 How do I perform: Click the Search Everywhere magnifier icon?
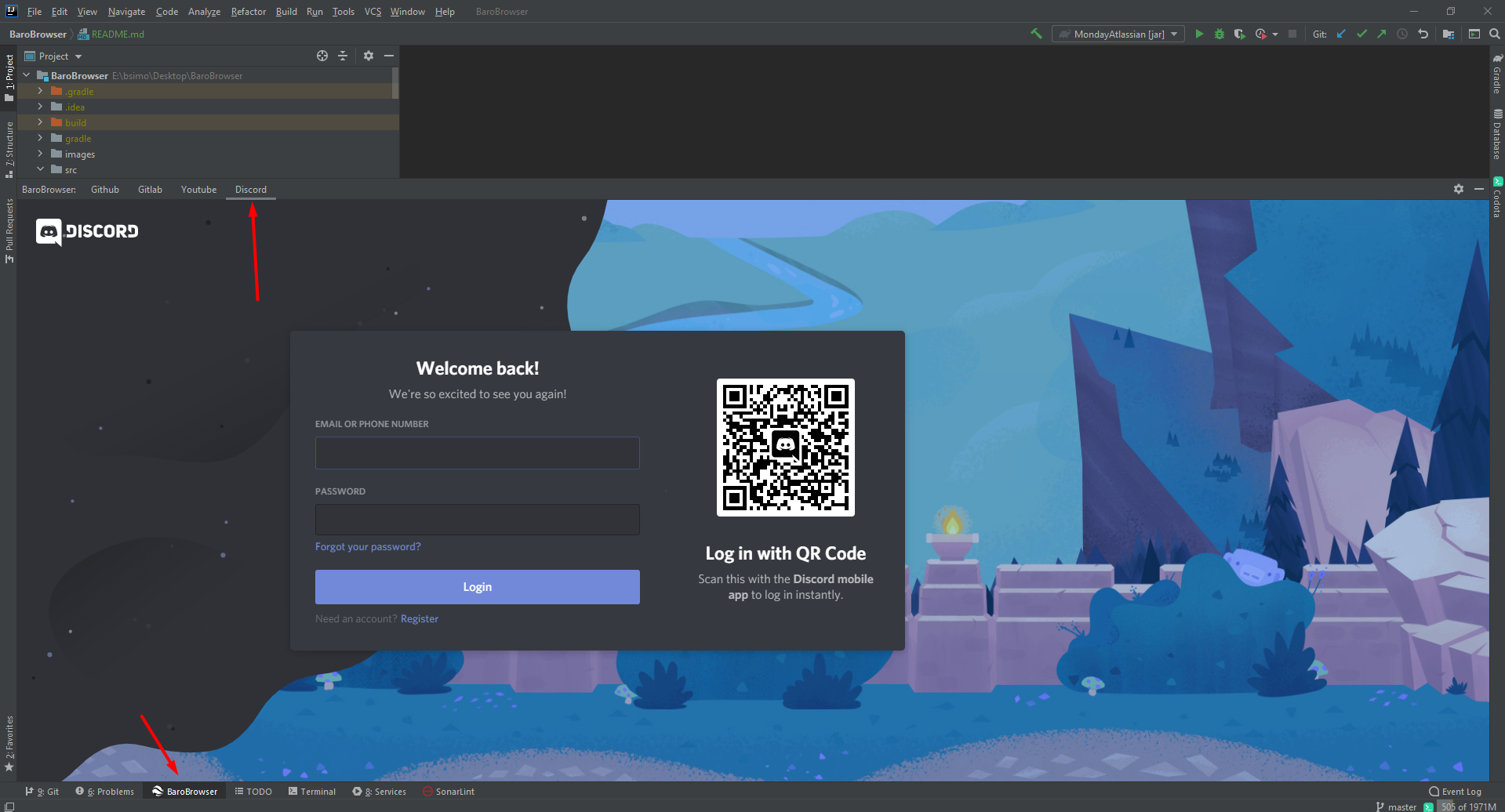click(x=1495, y=34)
